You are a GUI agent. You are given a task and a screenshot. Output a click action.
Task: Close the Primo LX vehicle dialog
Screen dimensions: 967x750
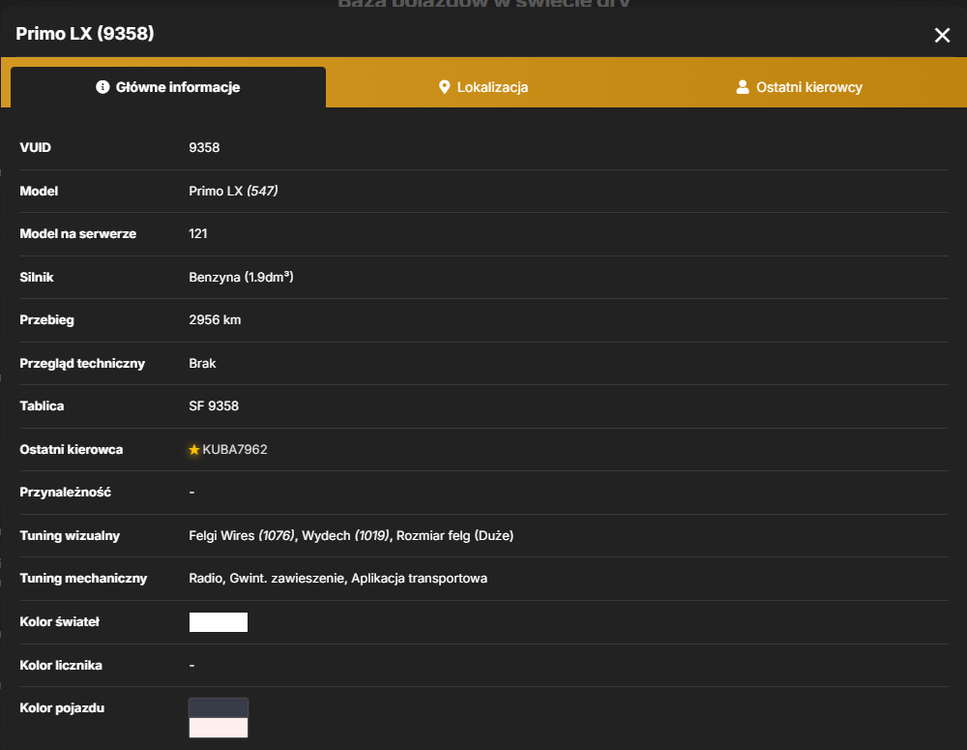tap(942, 35)
